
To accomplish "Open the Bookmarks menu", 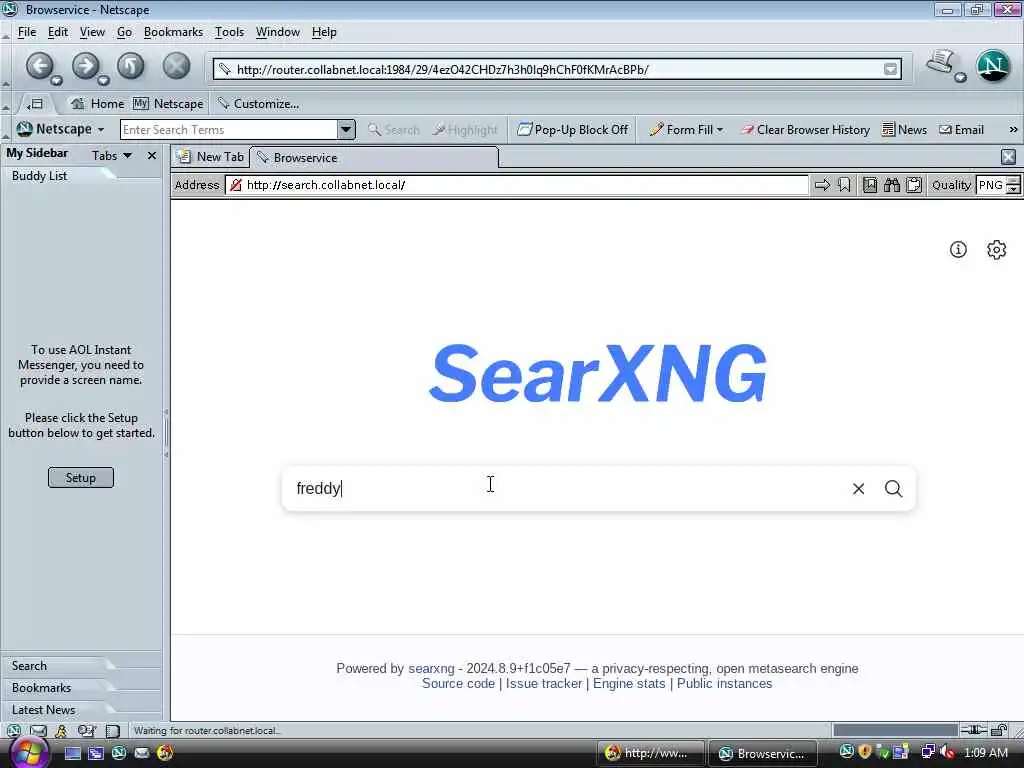I will (173, 32).
